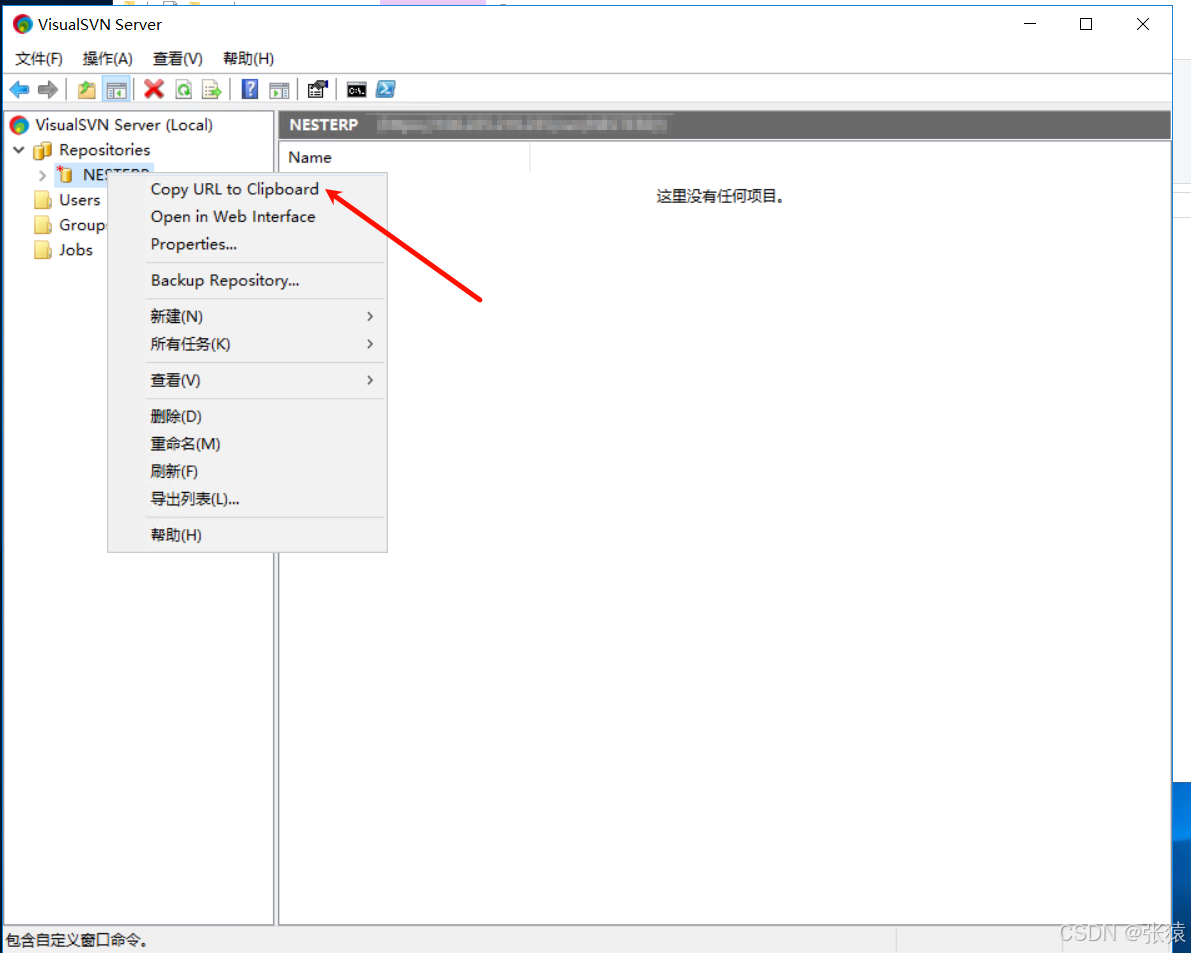This screenshot has height=953, width=1191.
Task: Click the Properties toolbar icon
Action: pyautogui.click(x=317, y=90)
